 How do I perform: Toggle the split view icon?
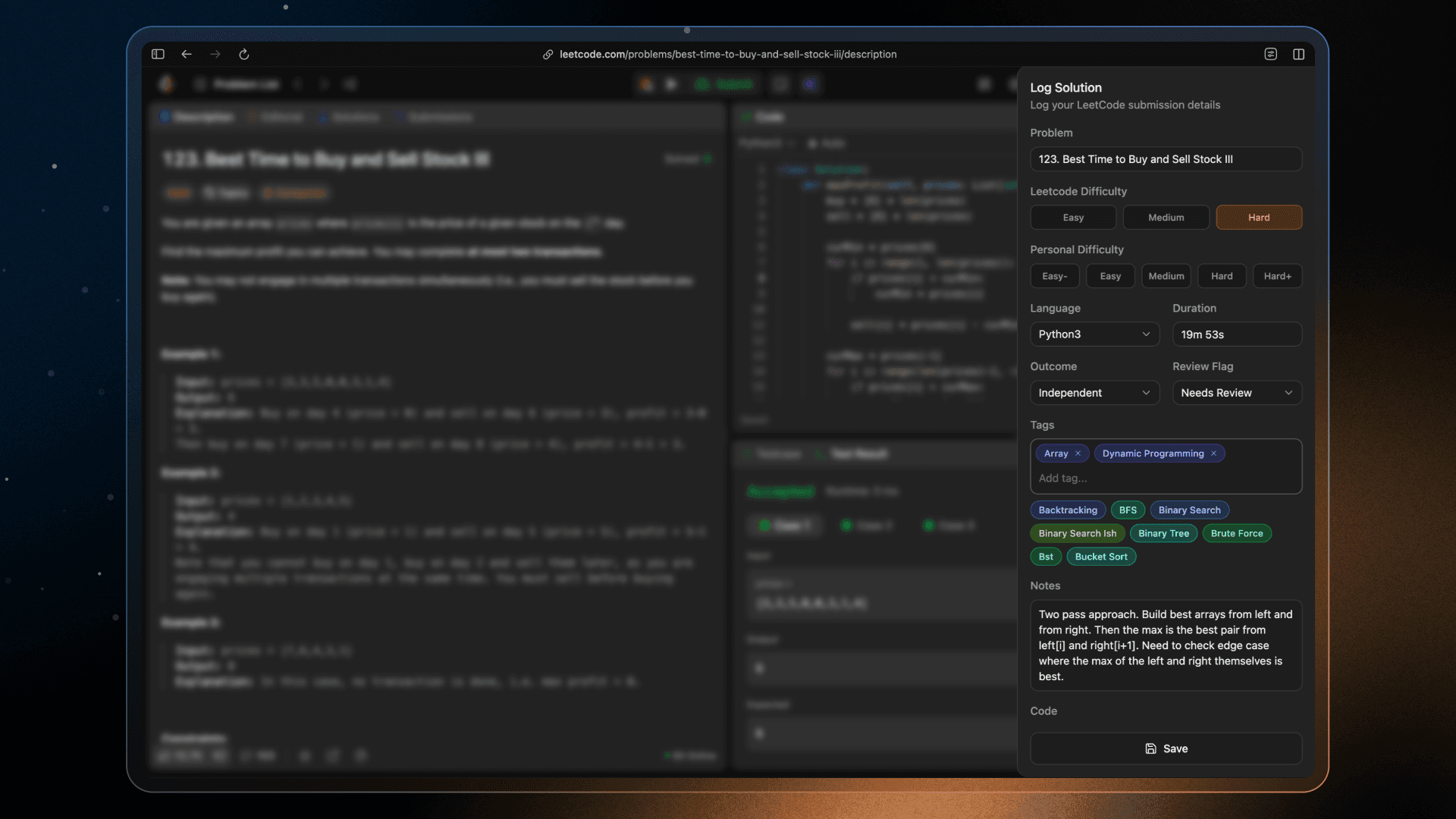[1299, 54]
